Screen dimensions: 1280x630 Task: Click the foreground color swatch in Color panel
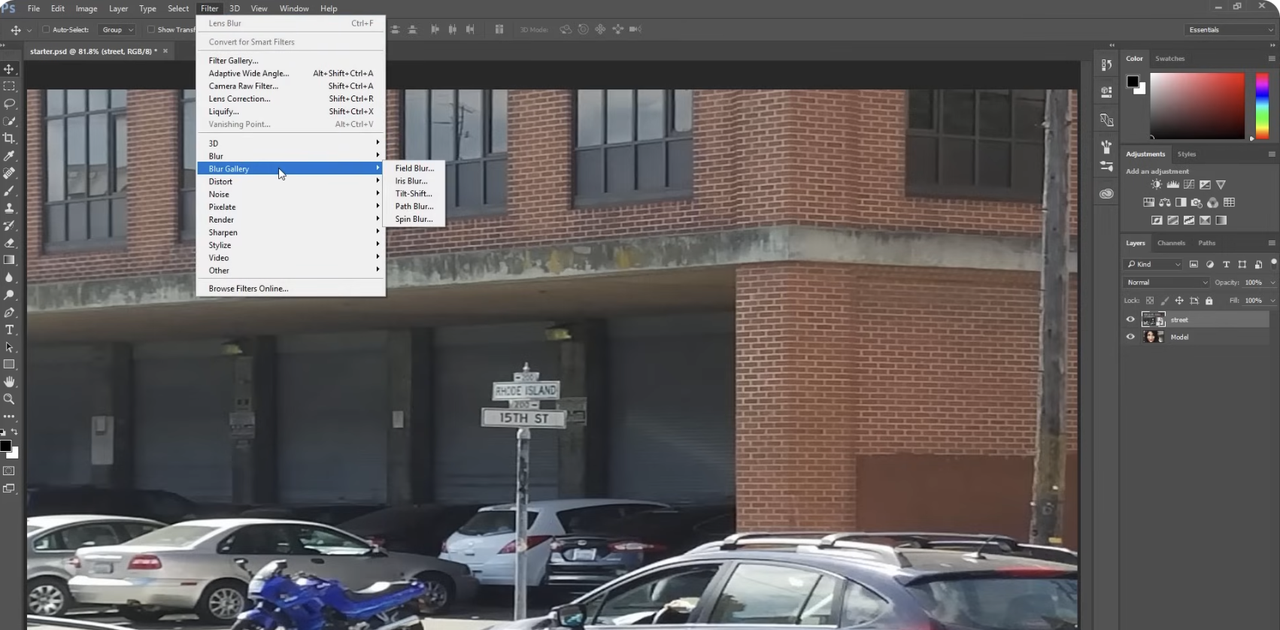coord(1133,82)
